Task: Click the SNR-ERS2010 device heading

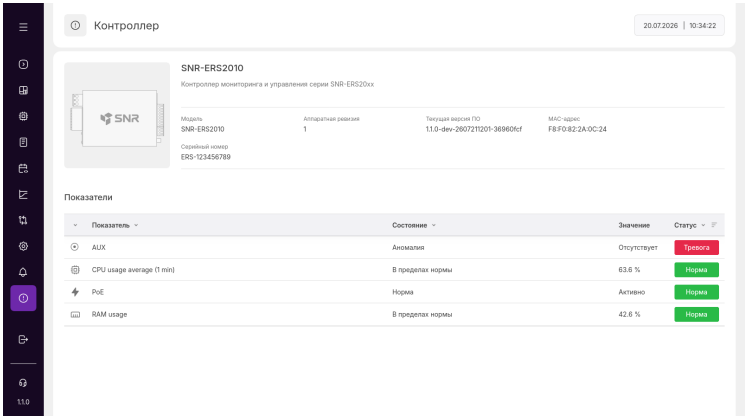Action: coord(212,68)
